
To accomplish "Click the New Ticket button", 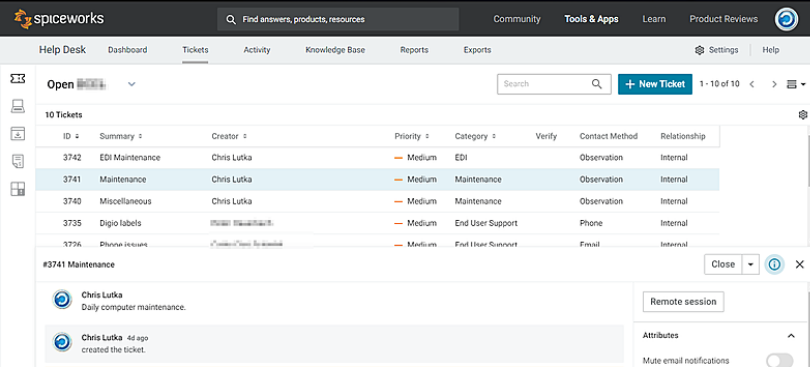I will pyautogui.click(x=655, y=84).
